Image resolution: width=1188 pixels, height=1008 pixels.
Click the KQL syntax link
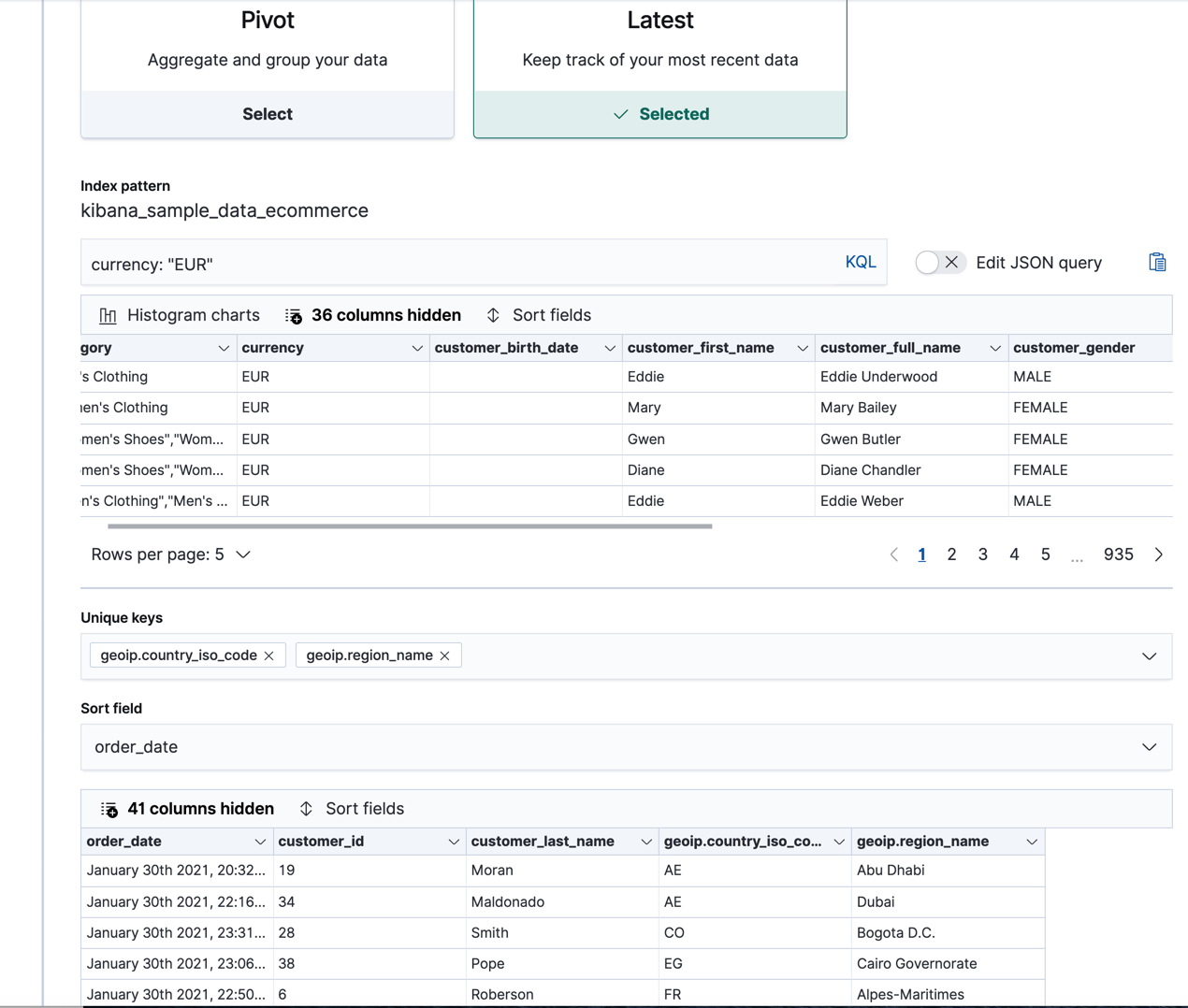tap(860, 262)
